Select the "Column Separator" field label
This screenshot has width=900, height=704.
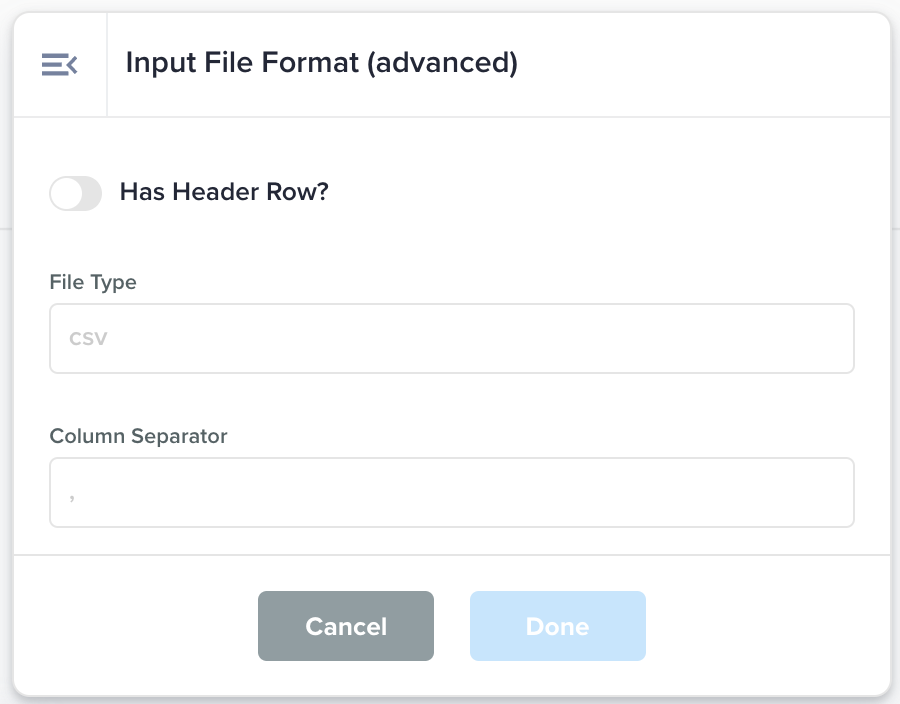pyautogui.click(x=138, y=436)
